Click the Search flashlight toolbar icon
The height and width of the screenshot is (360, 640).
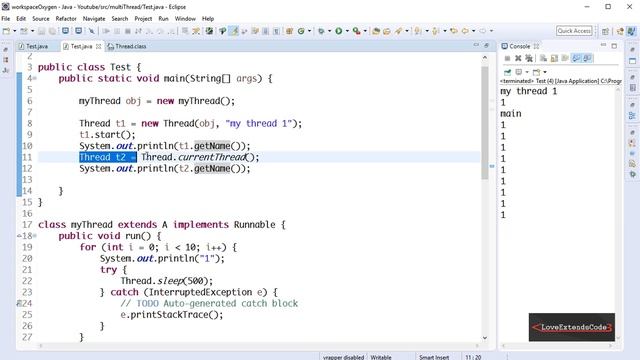398,31
